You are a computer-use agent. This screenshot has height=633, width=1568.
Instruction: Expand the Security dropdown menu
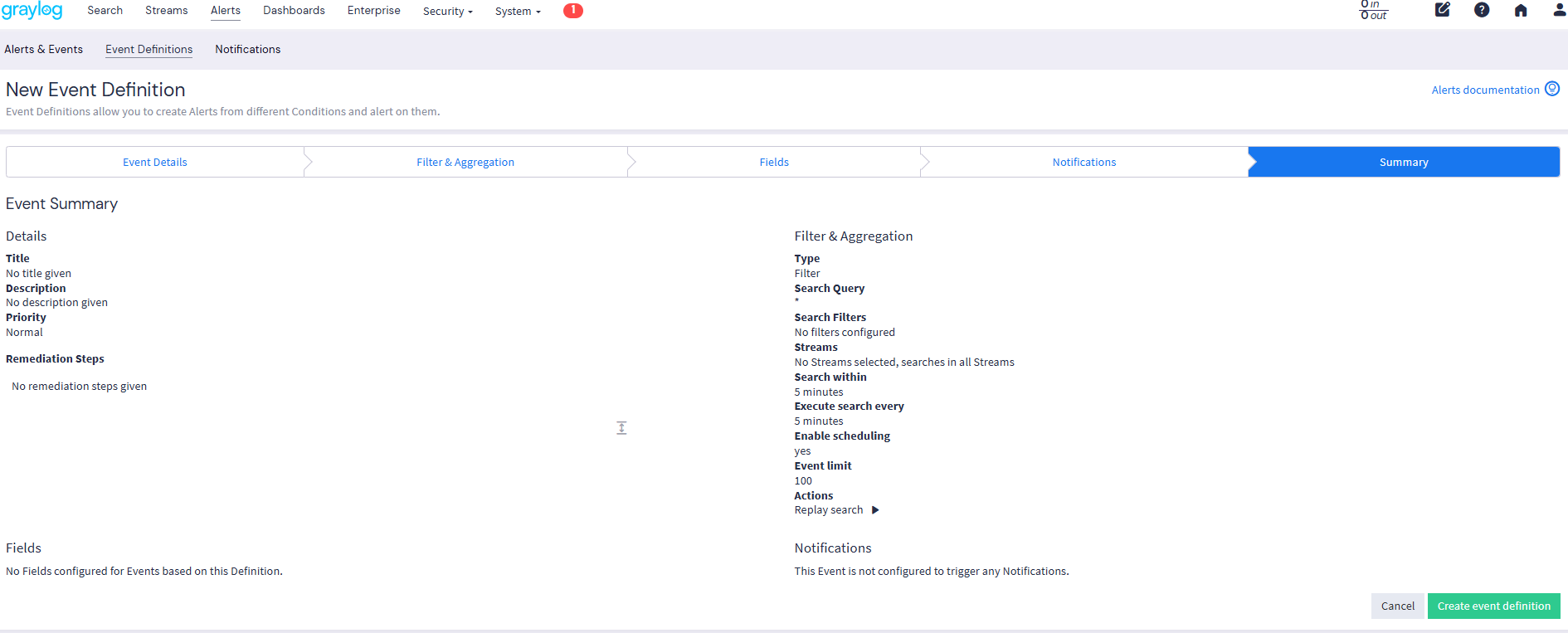447,12
